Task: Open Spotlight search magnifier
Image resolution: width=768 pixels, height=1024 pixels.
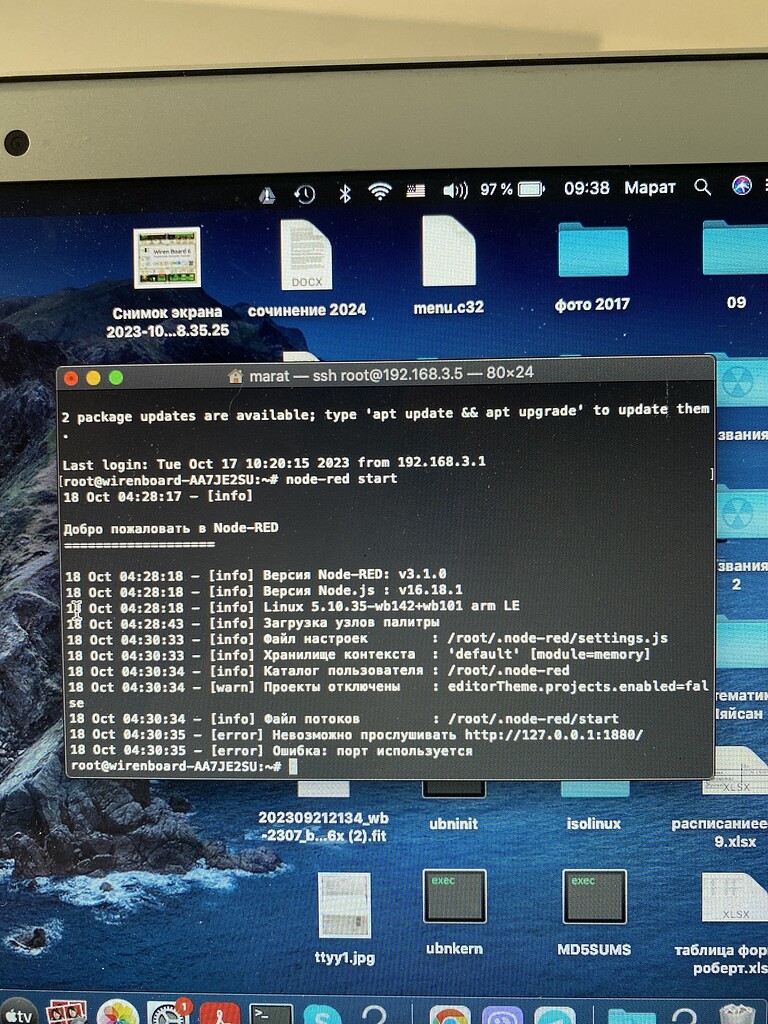Action: pos(703,187)
